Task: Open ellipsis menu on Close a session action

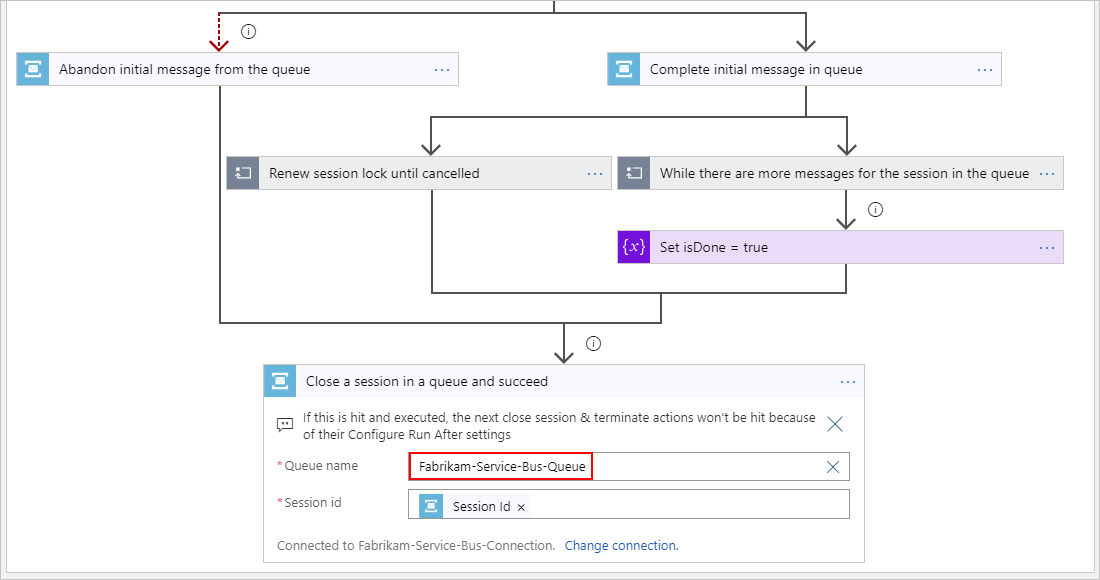Action: pos(848,381)
